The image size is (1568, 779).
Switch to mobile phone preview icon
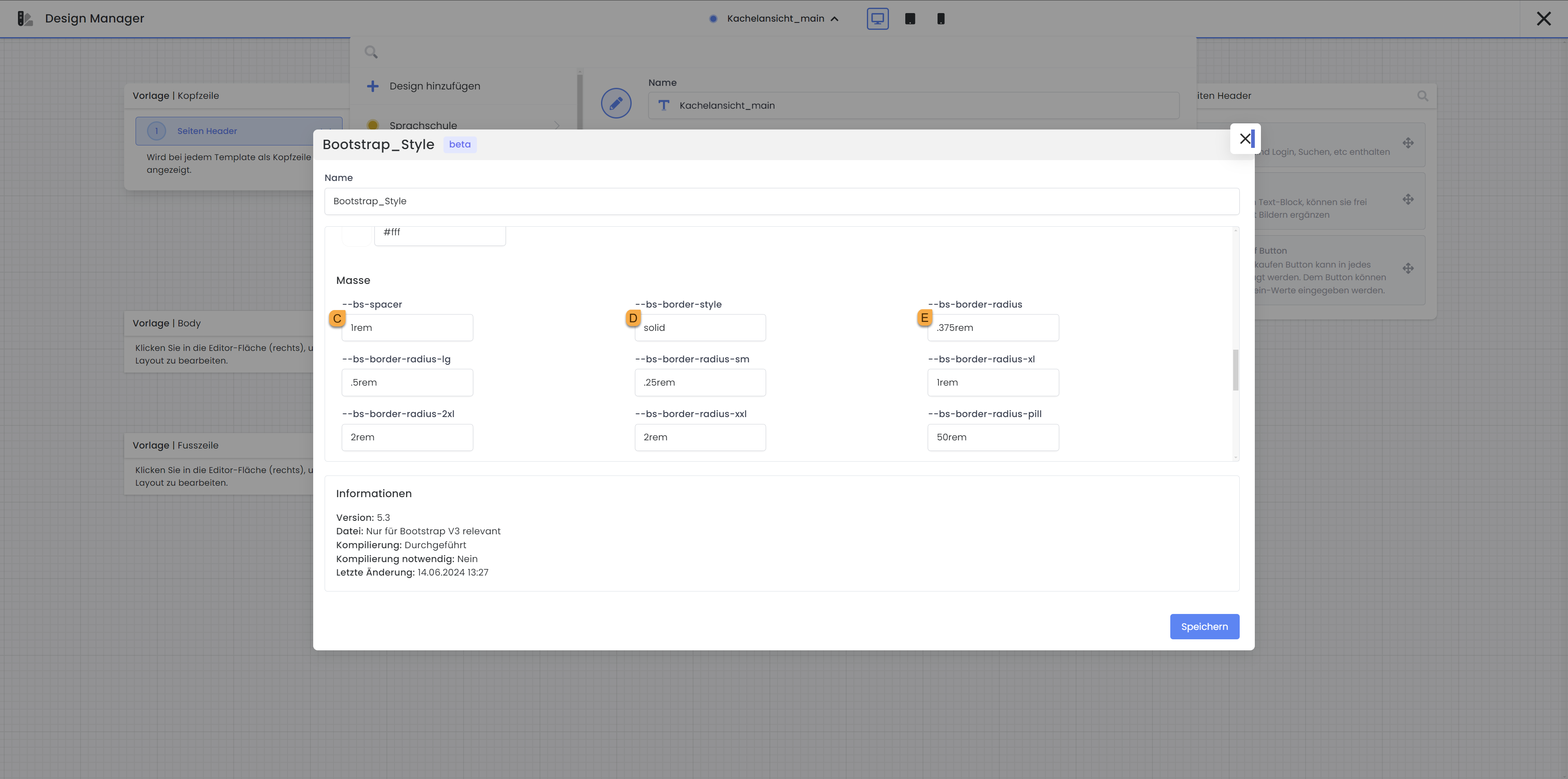(940, 18)
